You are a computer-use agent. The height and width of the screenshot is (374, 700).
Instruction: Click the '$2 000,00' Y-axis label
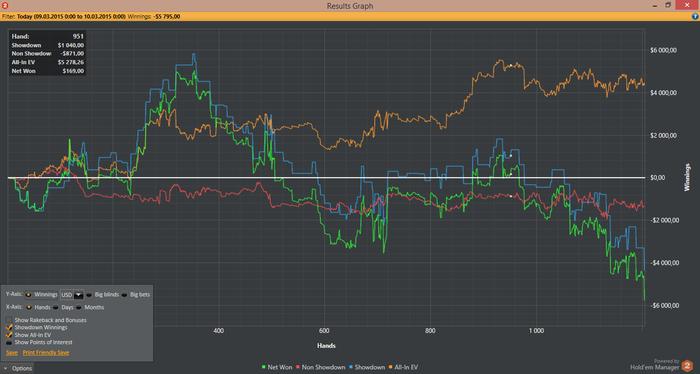(x=663, y=136)
